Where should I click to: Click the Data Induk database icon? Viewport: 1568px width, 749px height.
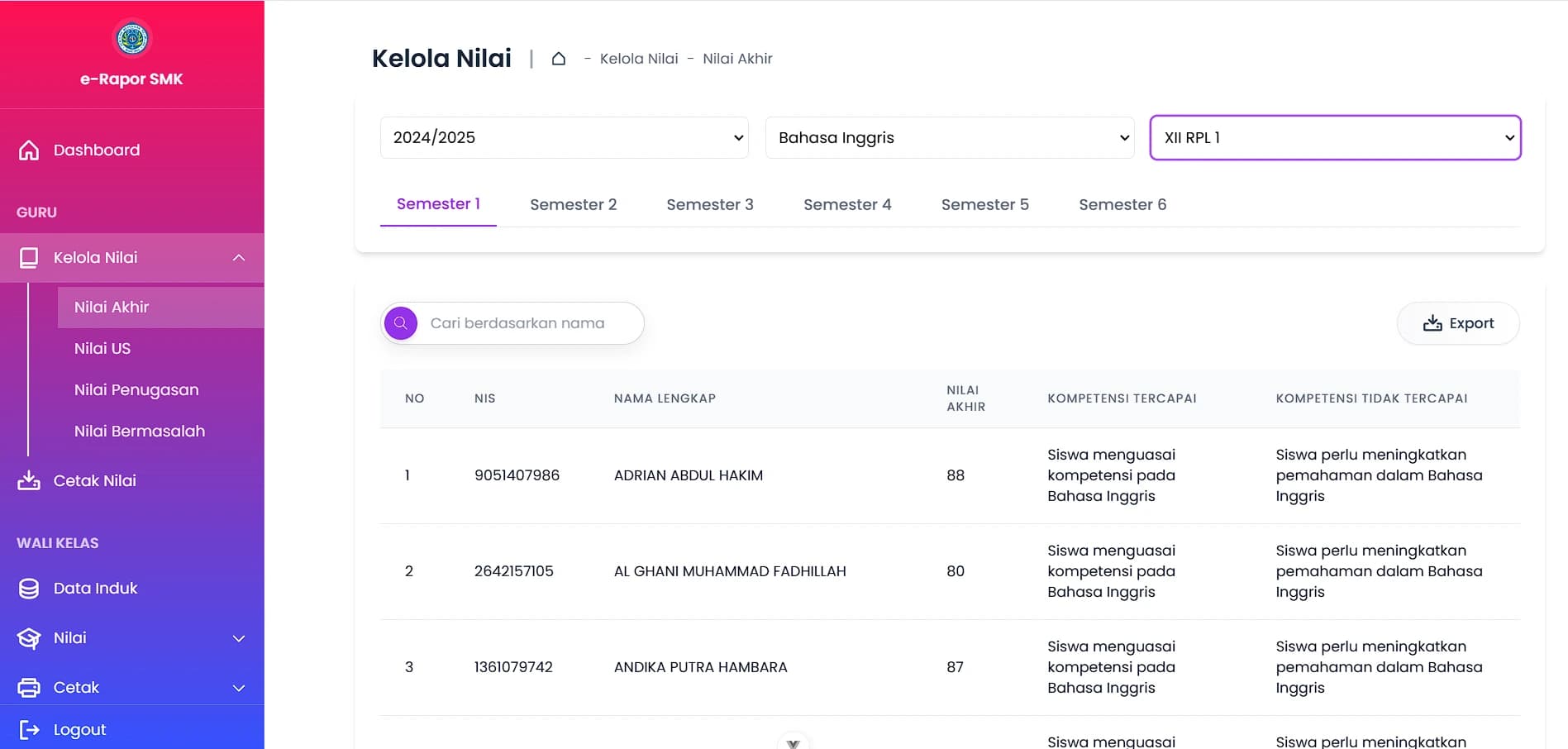(x=29, y=589)
